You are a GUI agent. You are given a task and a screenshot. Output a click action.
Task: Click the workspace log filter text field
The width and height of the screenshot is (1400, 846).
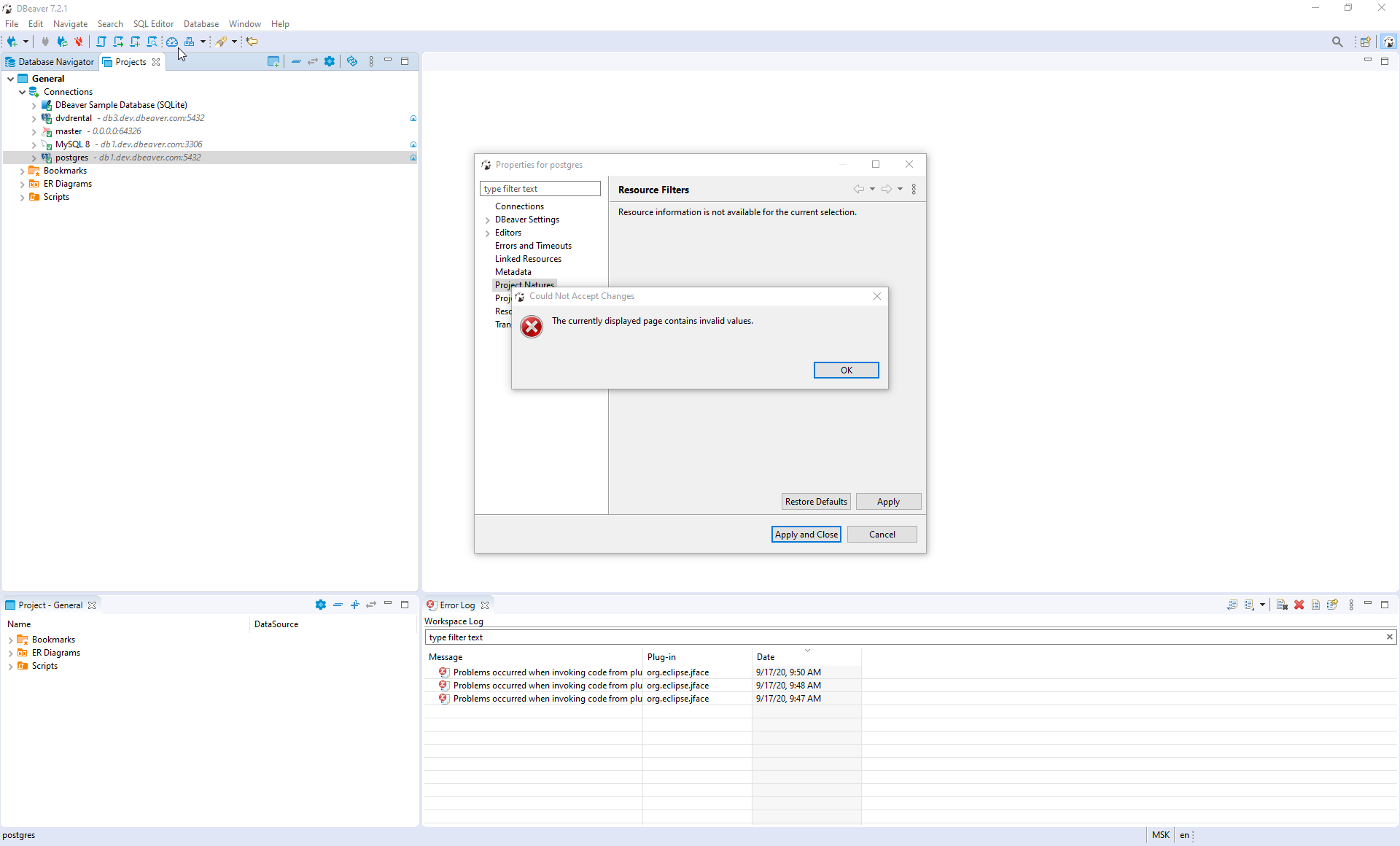tap(656, 637)
